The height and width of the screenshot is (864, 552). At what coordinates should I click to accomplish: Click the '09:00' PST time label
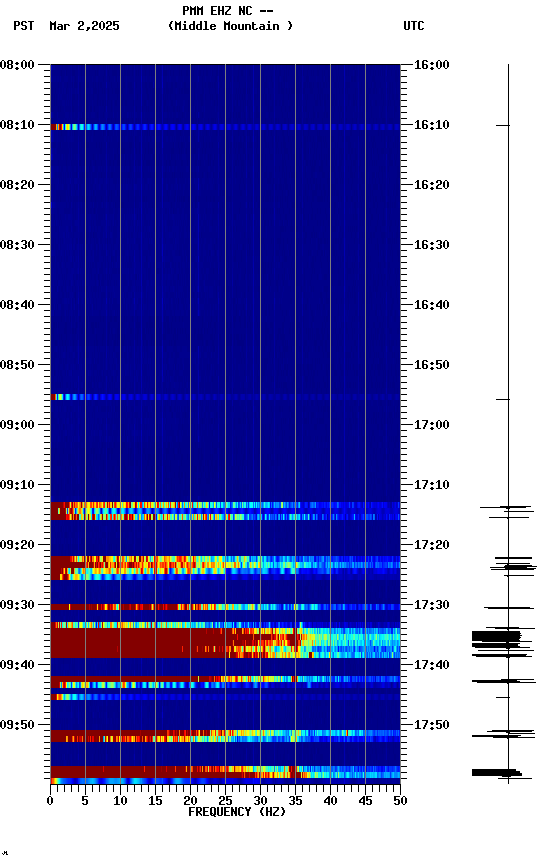pyautogui.click(x=17, y=425)
